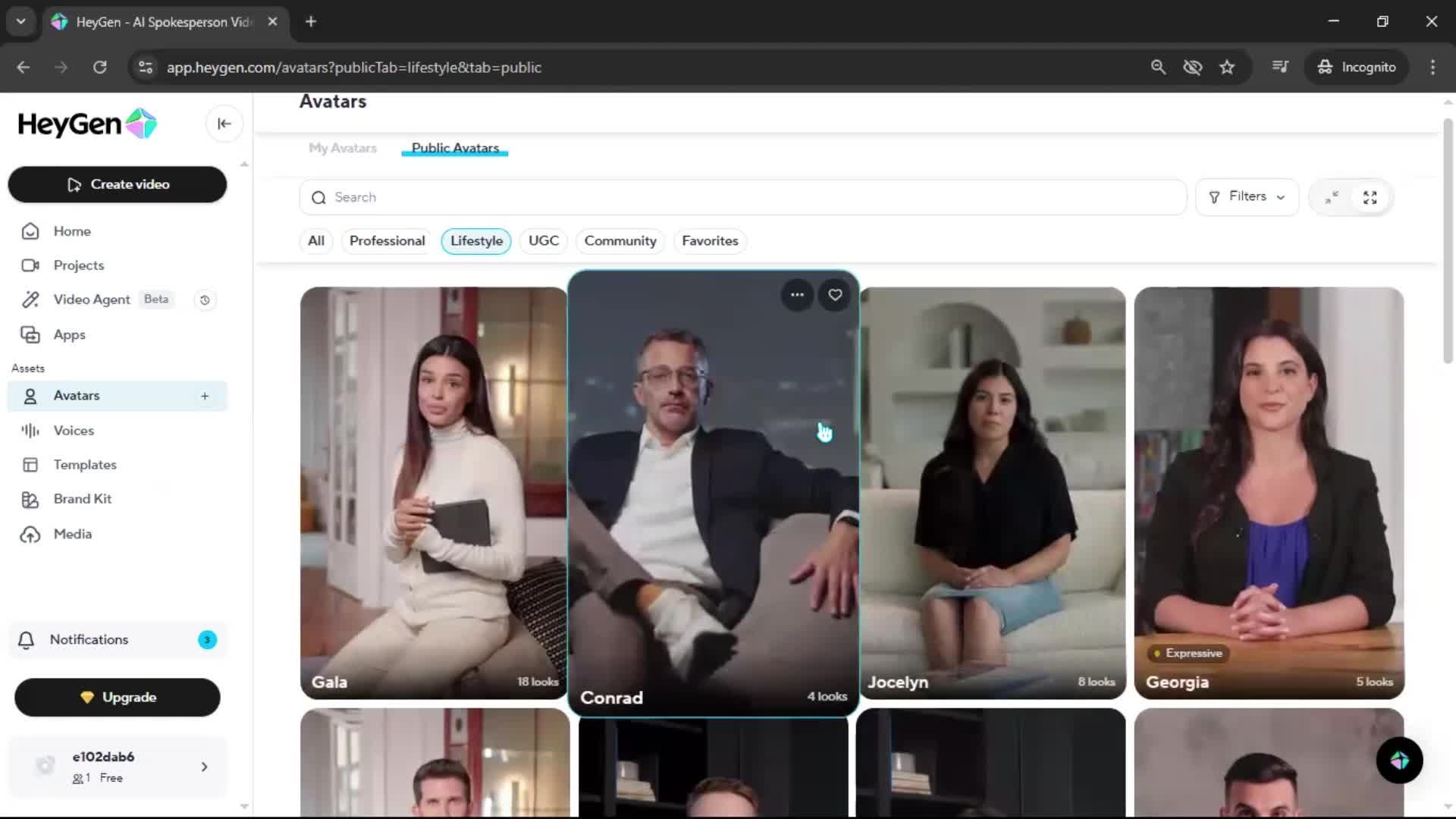The height and width of the screenshot is (819, 1456).
Task: Switch to expanded grid view icon
Action: (x=1370, y=197)
